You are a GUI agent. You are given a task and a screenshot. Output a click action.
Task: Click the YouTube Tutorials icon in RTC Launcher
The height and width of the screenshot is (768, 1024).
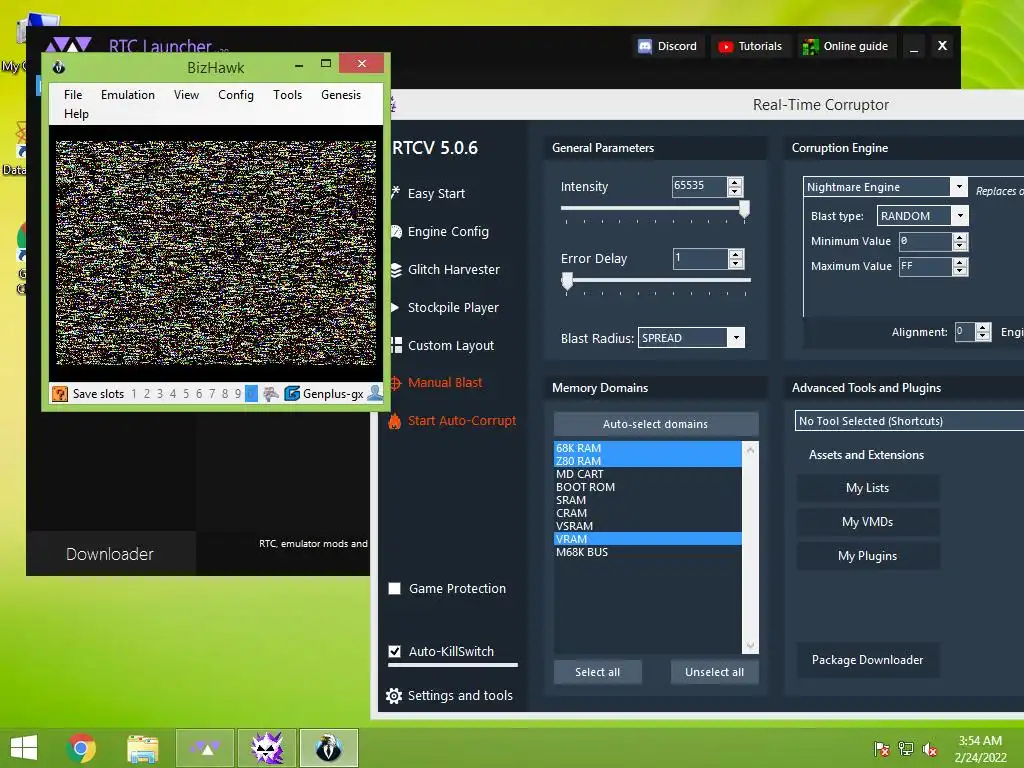(x=726, y=46)
